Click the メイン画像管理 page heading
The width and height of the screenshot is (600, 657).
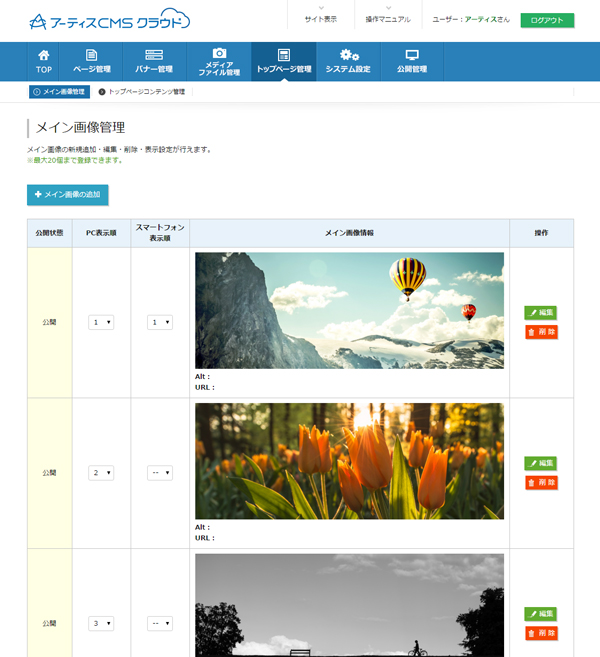pos(80,127)
